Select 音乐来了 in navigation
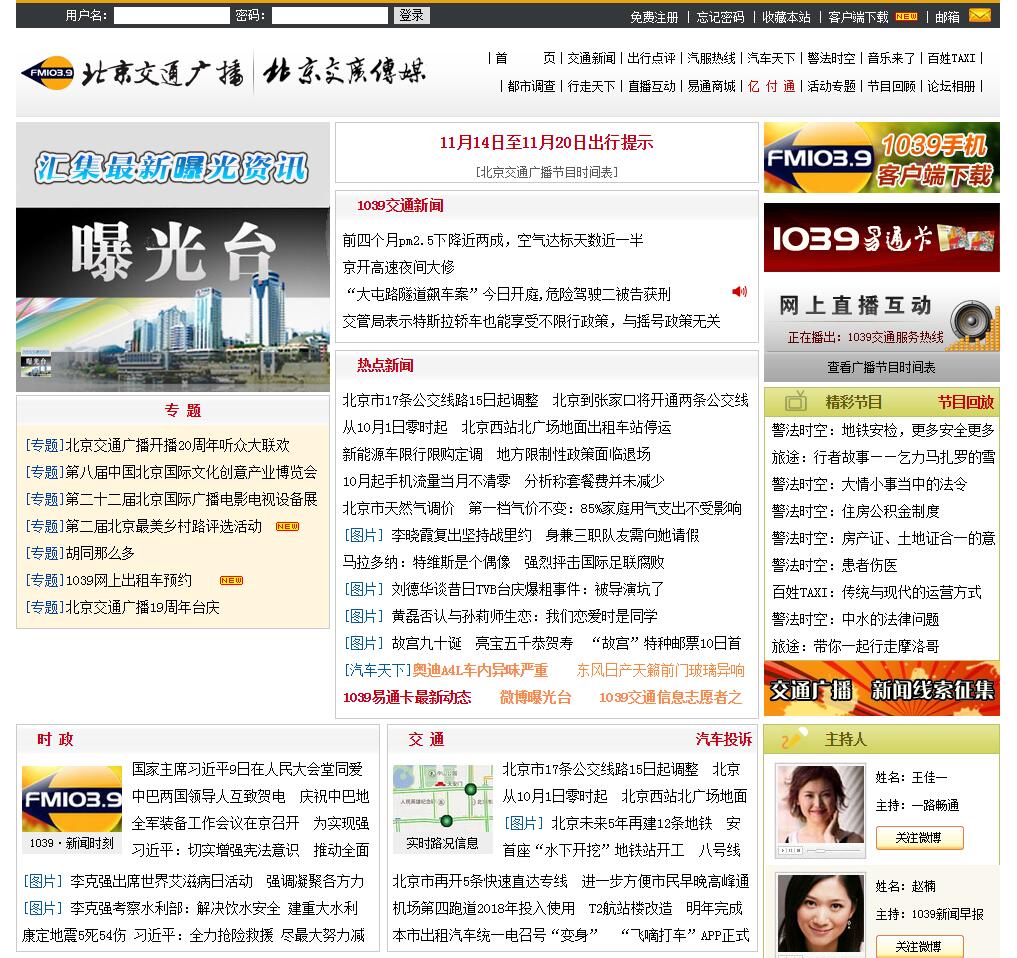Viewport: 1017px width, 958px height. coord(891,58)
